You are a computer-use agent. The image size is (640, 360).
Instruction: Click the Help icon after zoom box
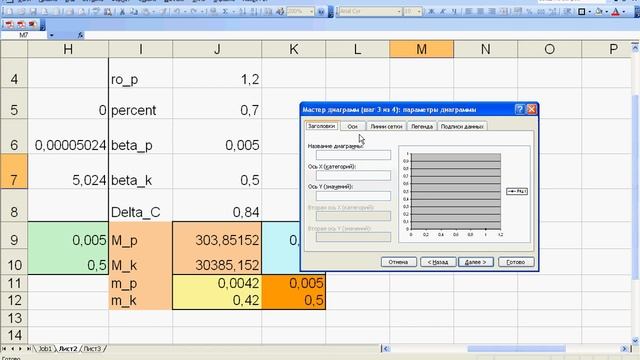[x=321, y=12]
